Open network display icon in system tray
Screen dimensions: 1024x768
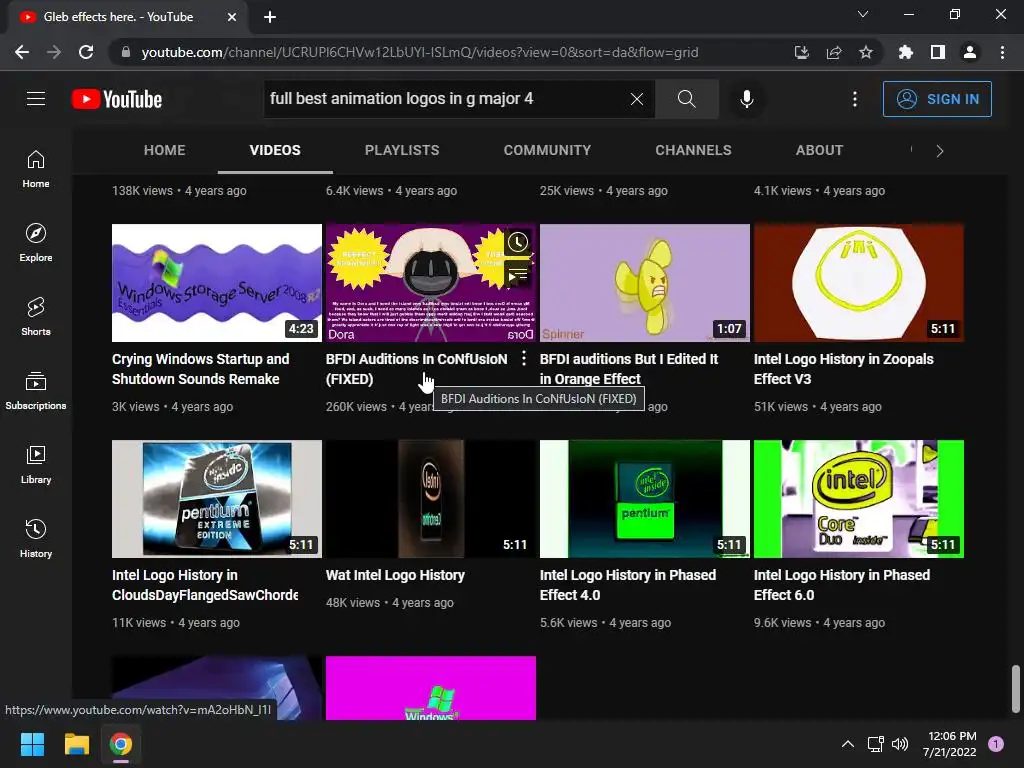tap(875, 744)
